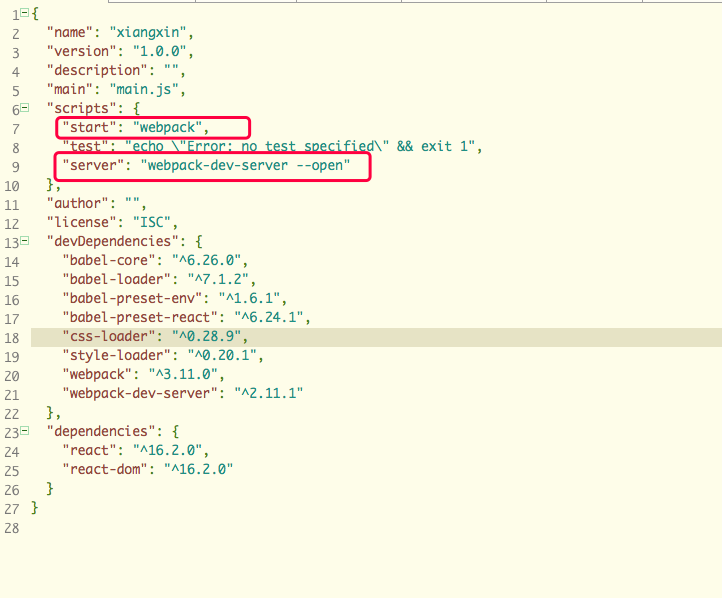Viewport: 722px width, 598px height.
Task: Click the "start" key on line 7
Action: coord(89,128)
